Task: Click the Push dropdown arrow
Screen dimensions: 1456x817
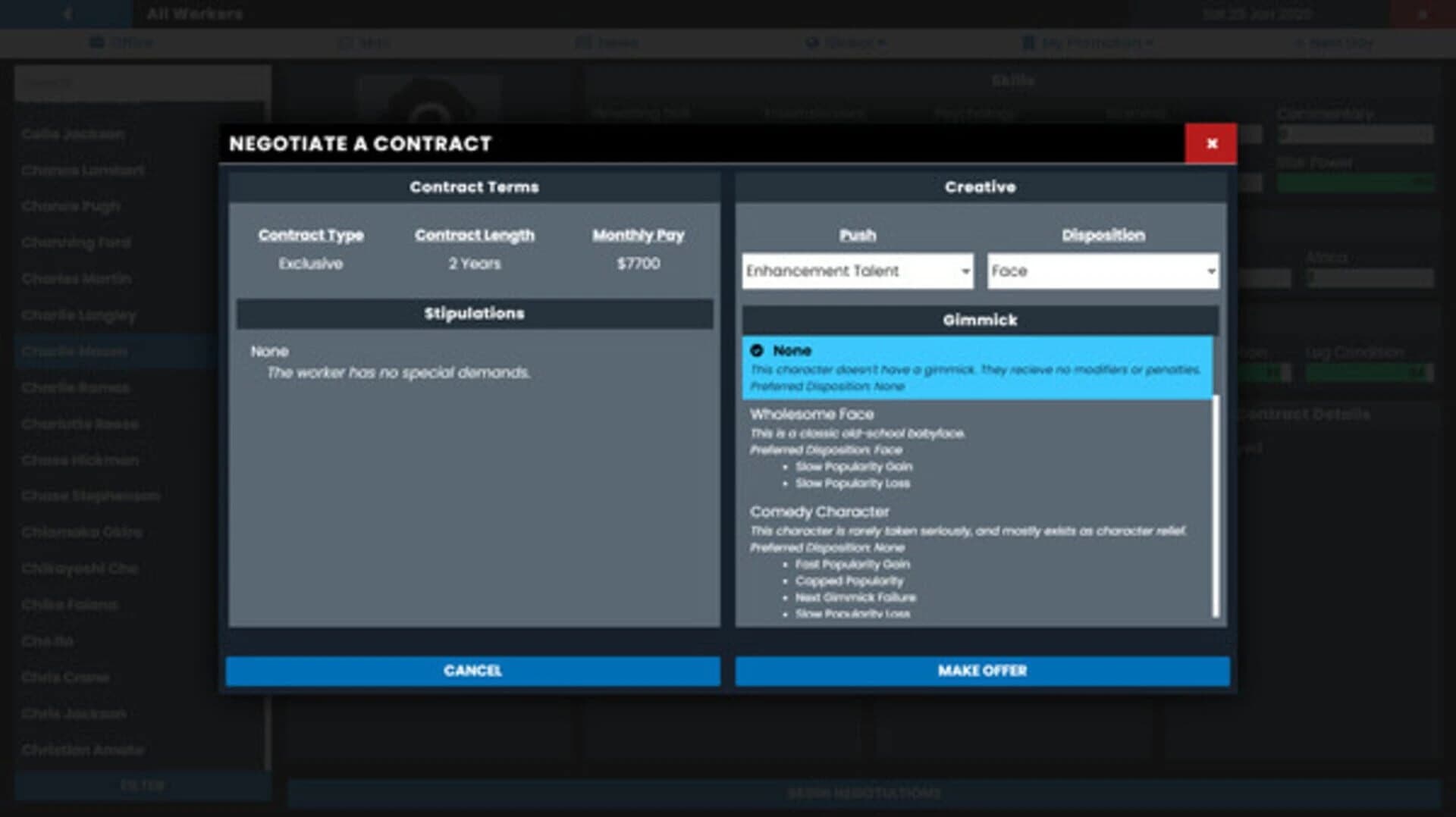Action: pyautogui.click(x=965, y=271)
